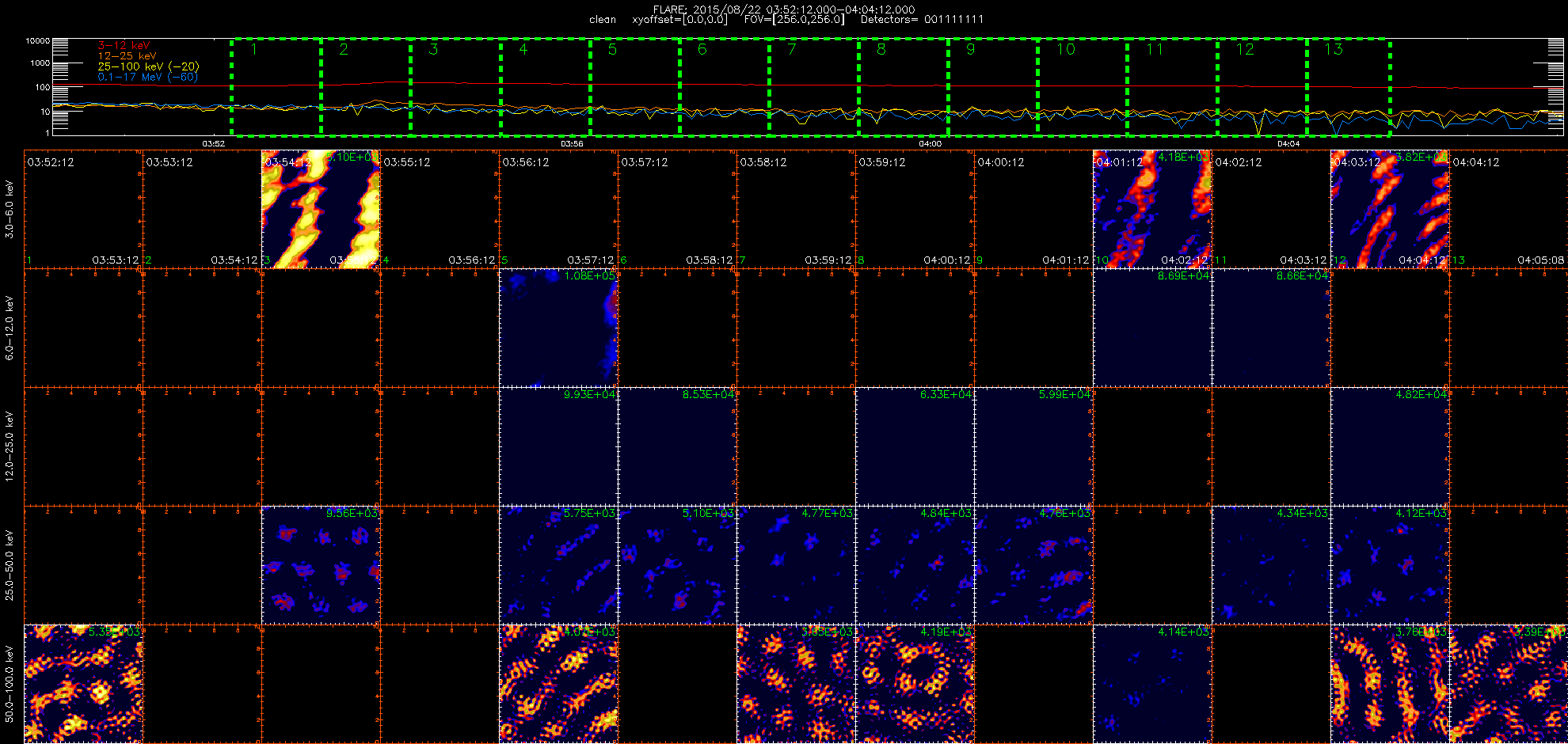The width and height of the screenshot is (1568, 744).
Task: Select the 04:05:08 end time label
Action: 1541,260
